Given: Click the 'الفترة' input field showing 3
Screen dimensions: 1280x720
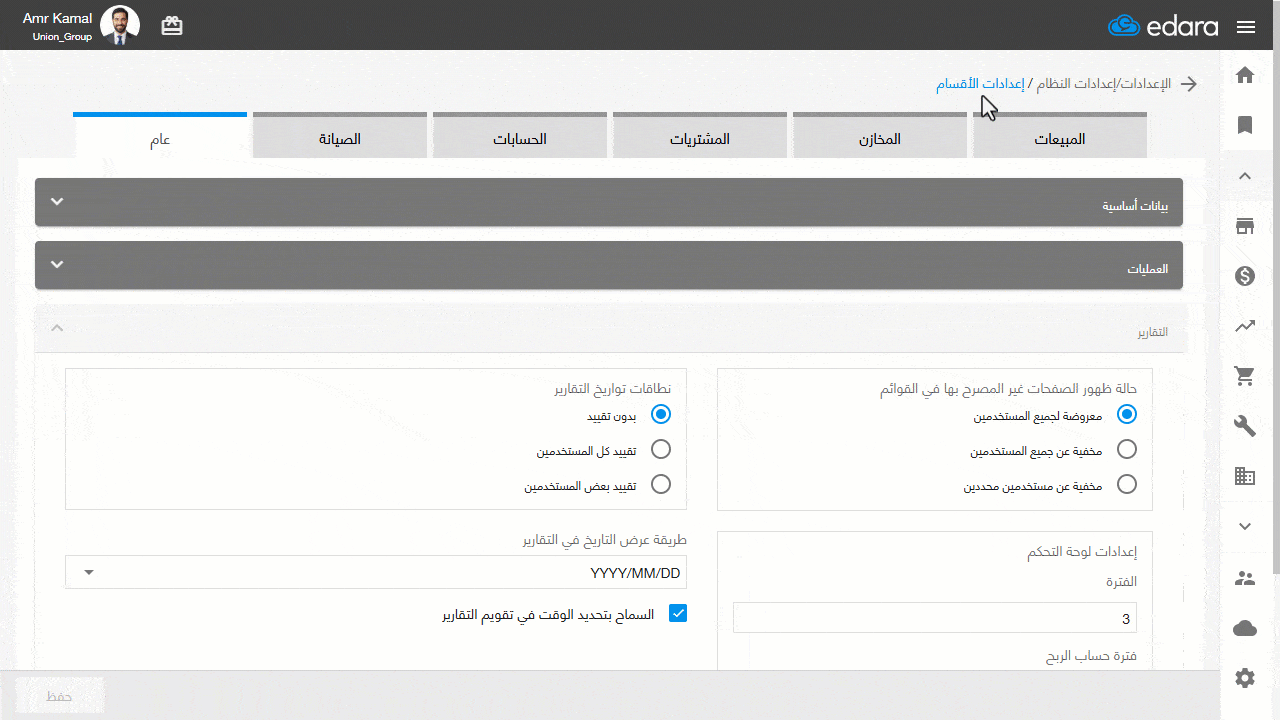Looking at the screenshot, I should 935,617.
